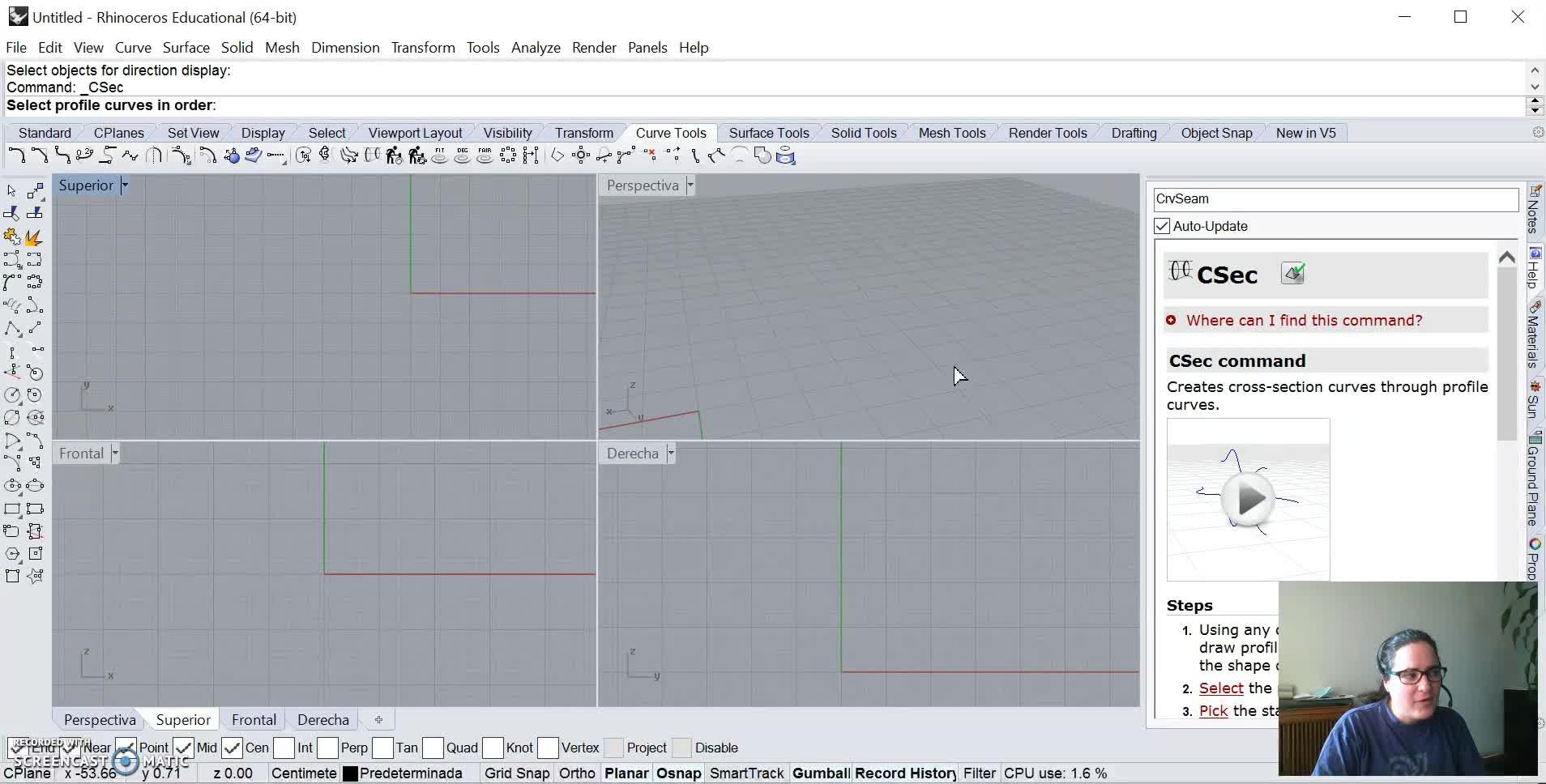Switch to the Surface Tools tab
1546x784 pixels.
pyautogui.click(x=768, y=133)
